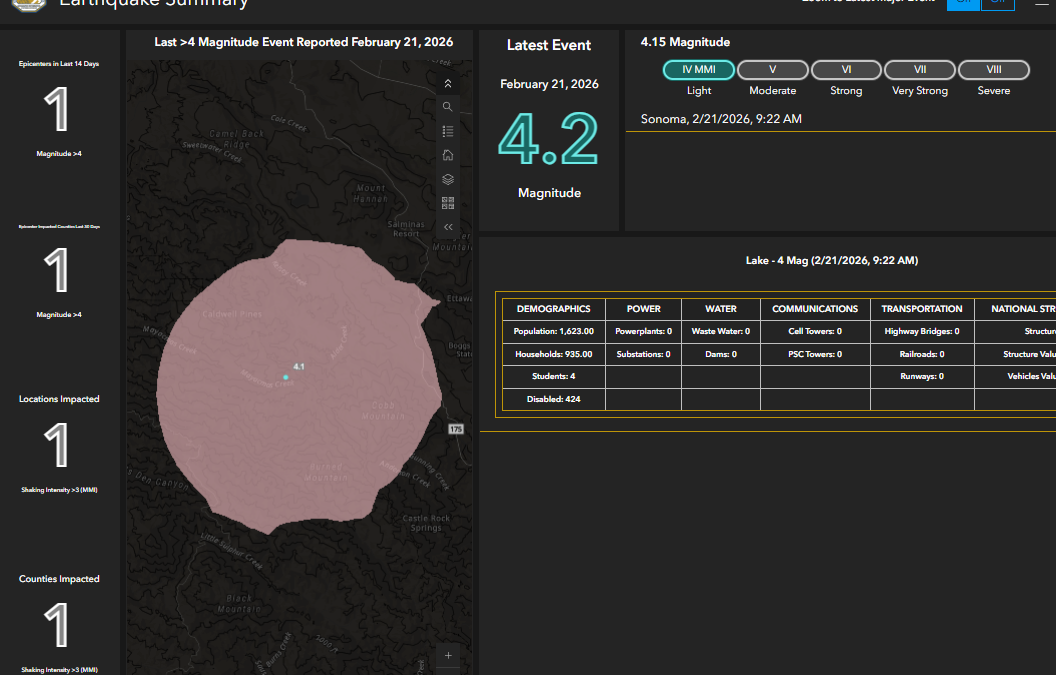The image size is (1056, 675).
Task: Click the agency logo in header
Action: tap(29, 4)
